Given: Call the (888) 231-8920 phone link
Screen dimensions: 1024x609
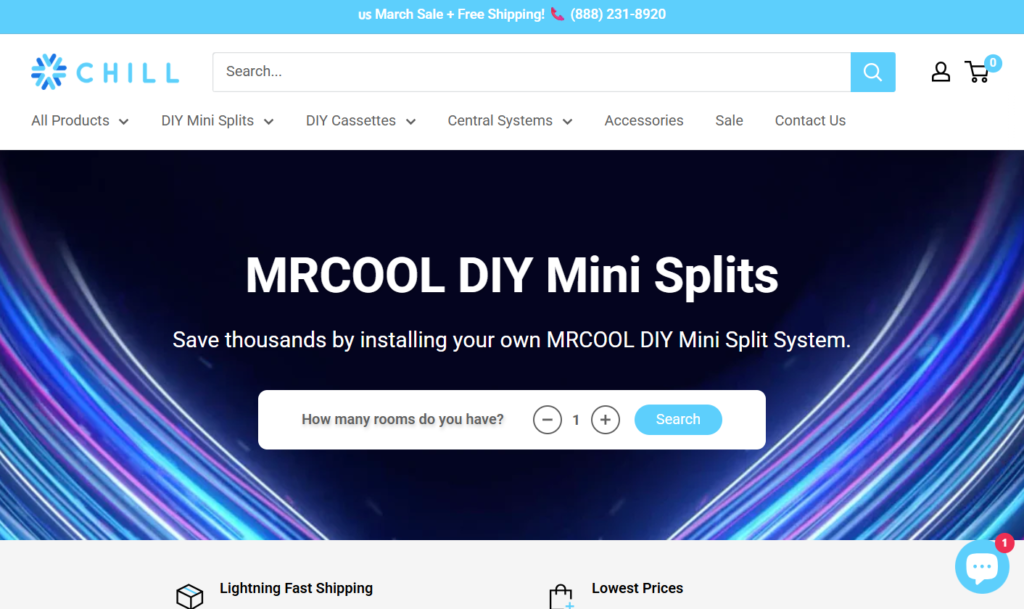Looking at the screenshot, I should [618, 14].
